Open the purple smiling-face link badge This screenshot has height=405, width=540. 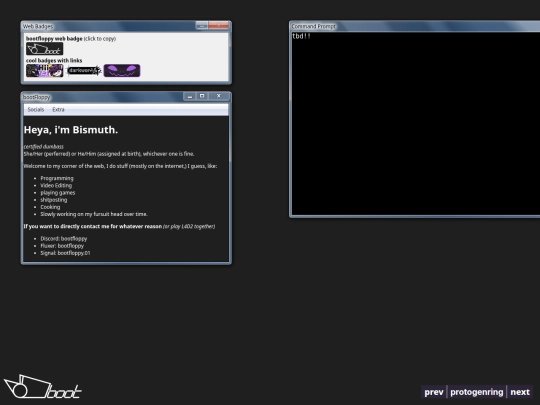122,71
